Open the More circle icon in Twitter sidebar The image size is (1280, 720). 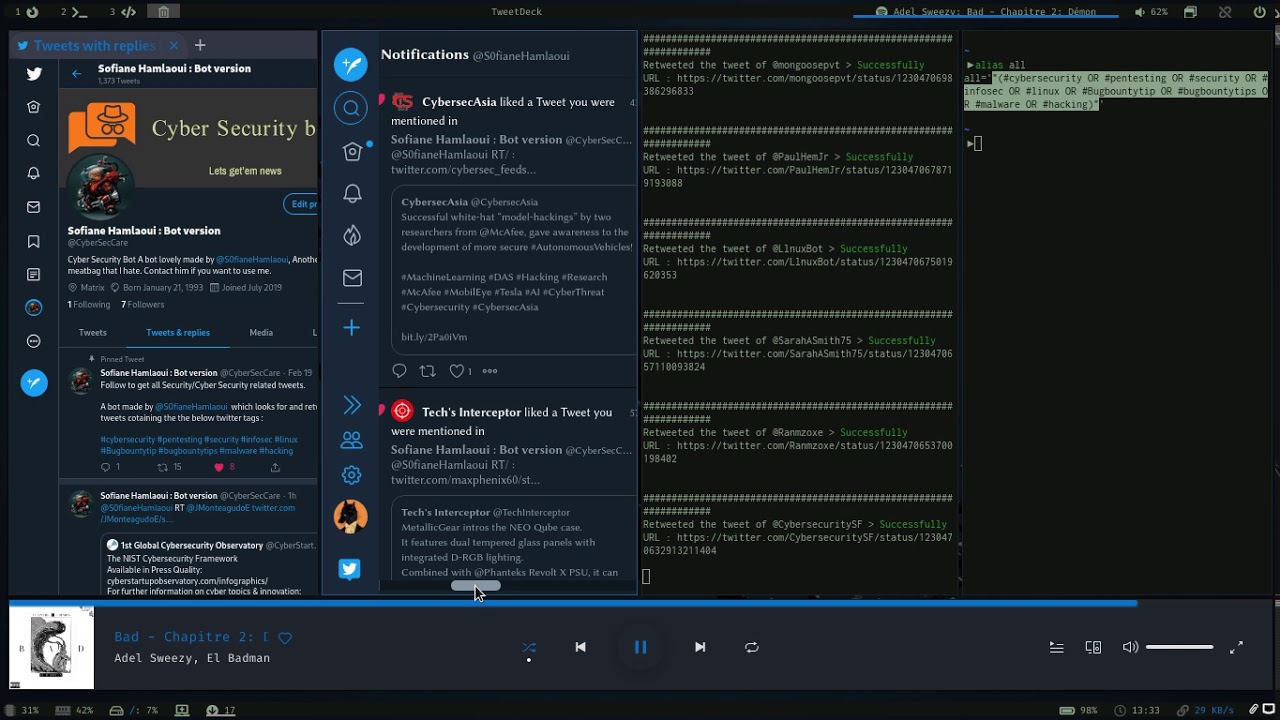pos(34,341)
